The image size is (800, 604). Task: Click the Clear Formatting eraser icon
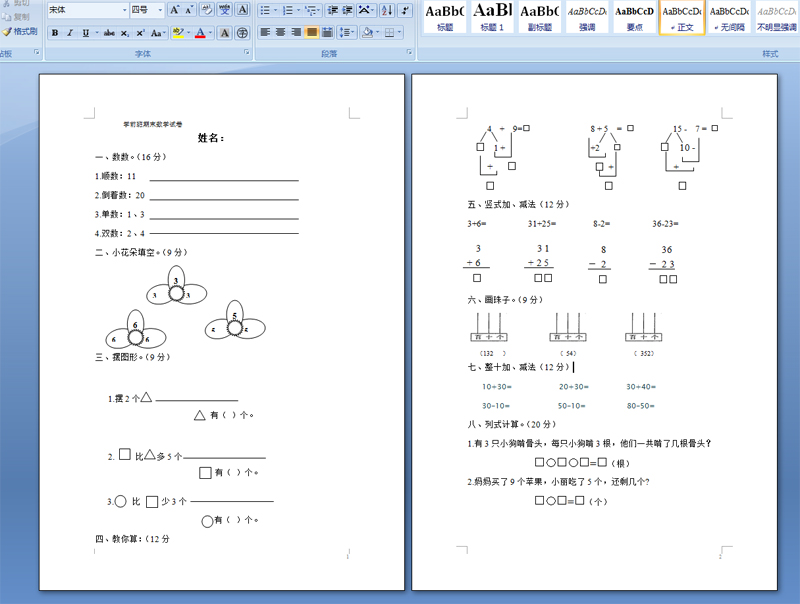tap(207, 10)
